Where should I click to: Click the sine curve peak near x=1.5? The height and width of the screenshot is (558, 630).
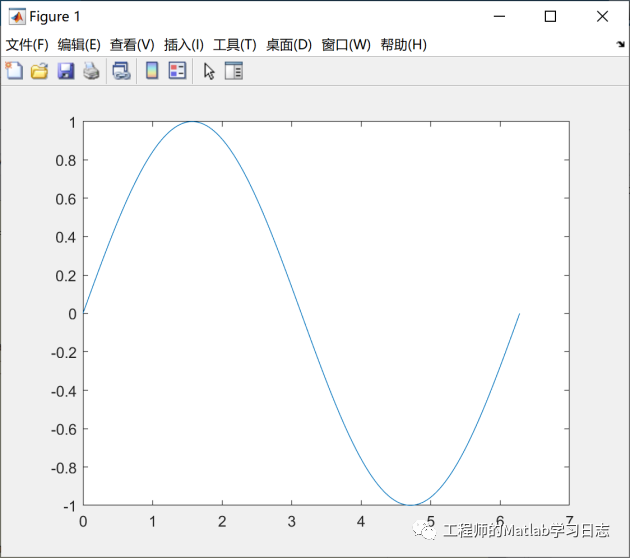click(x=192, y=122)
